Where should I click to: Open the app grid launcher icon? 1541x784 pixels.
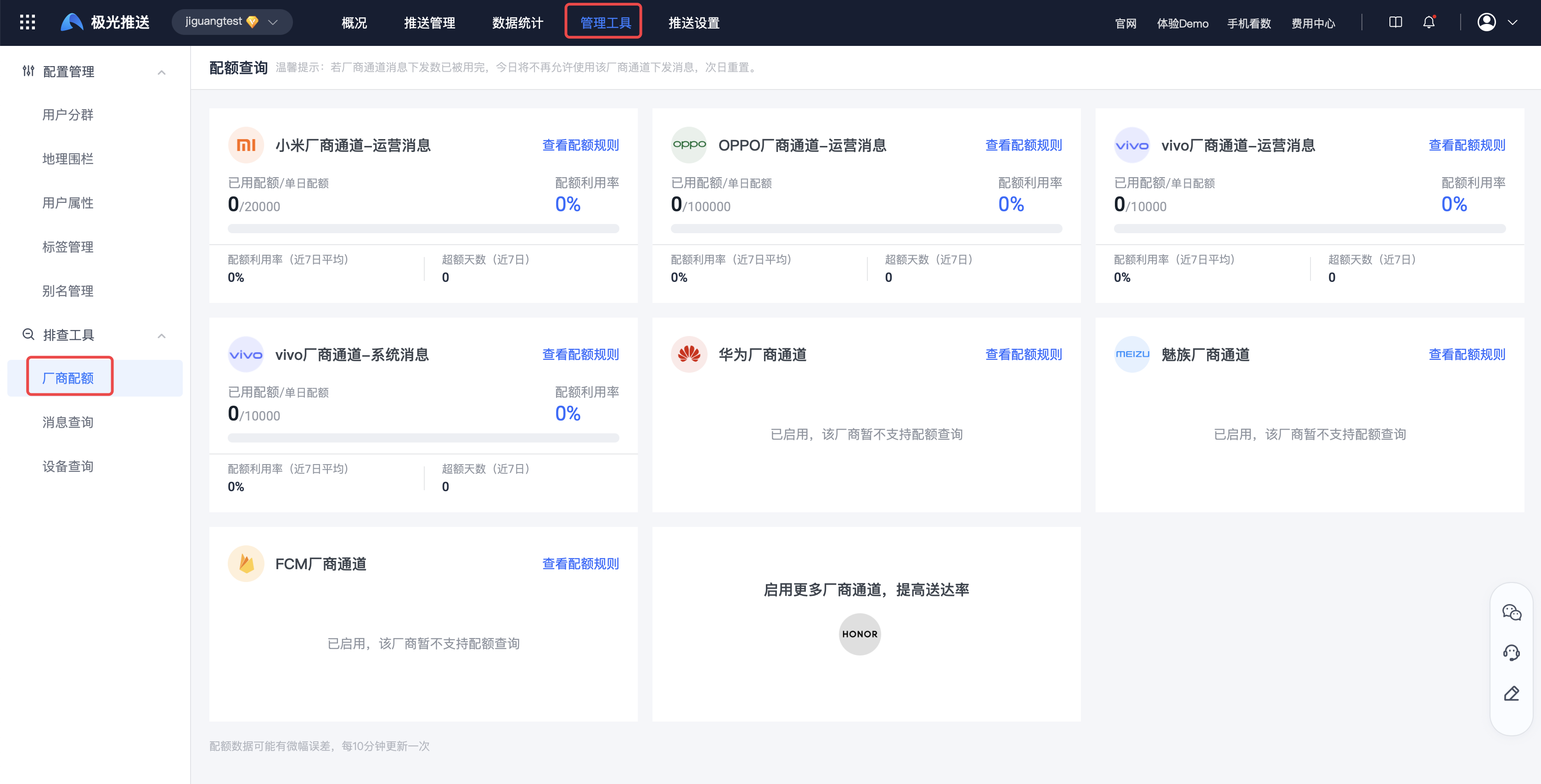pyautogui.click(x=28, y=22)
